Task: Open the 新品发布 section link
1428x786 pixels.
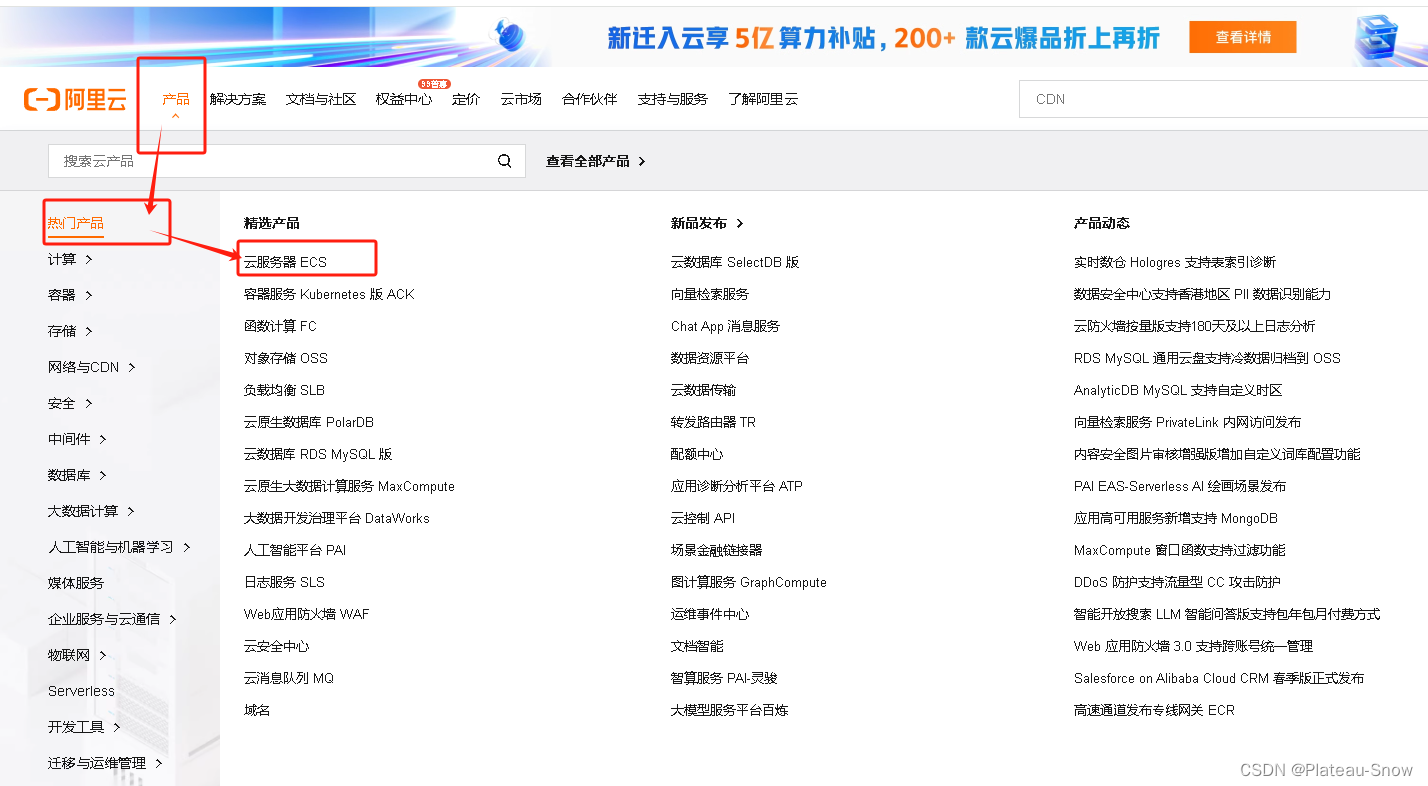Action: [x=707, y=223]
